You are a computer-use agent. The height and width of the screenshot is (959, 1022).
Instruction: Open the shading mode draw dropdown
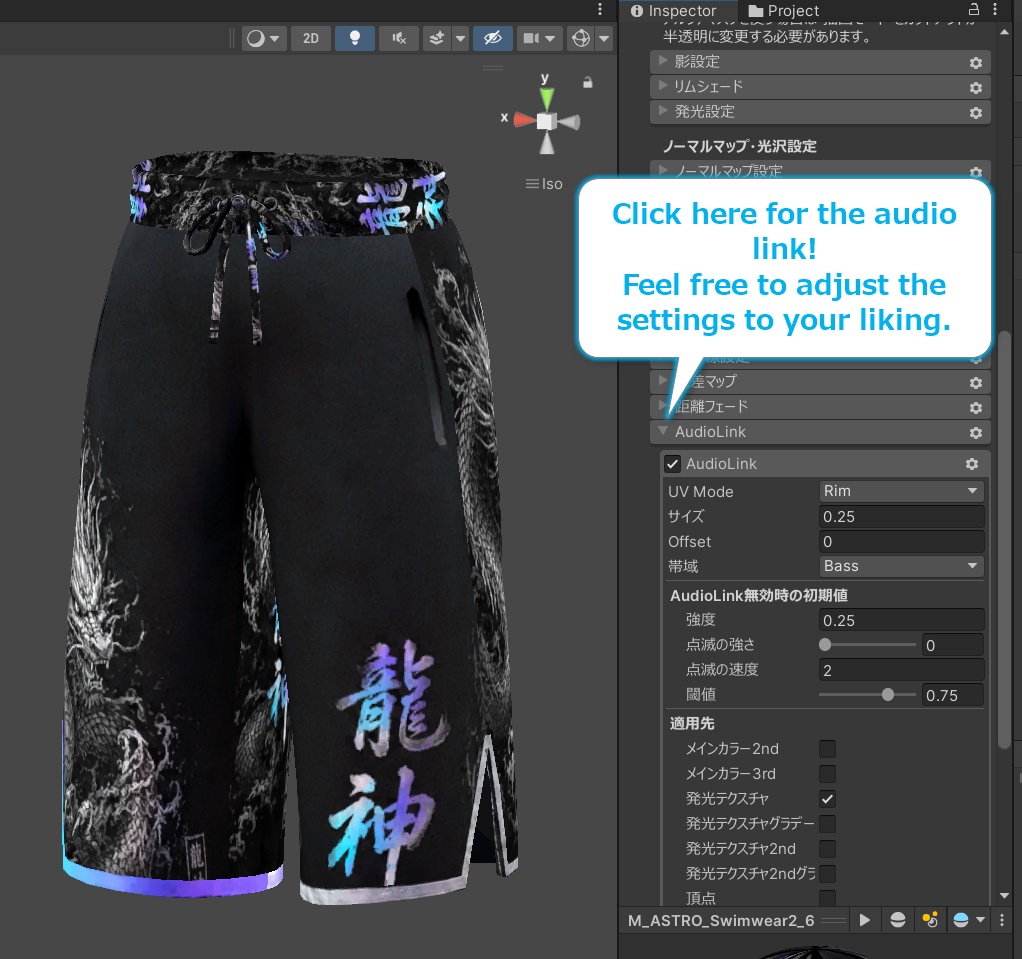click(x=263, y=38)
